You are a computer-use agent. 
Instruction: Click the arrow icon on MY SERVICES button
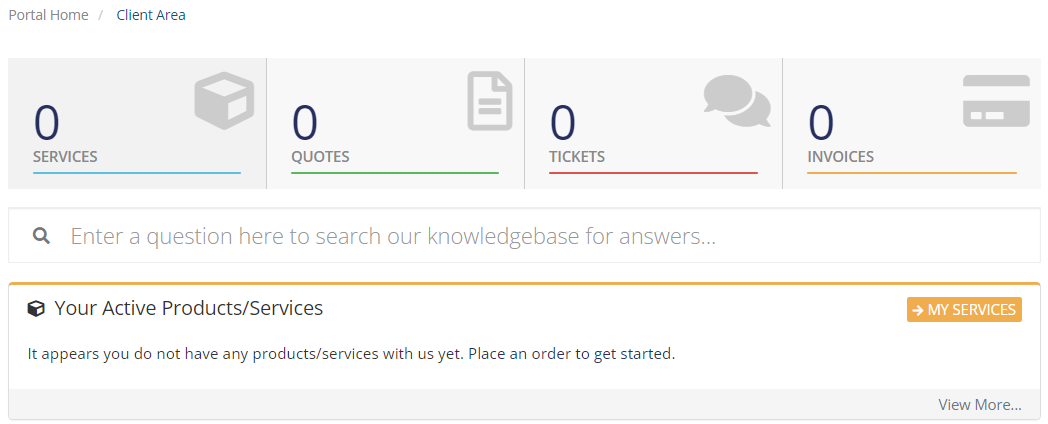click(918, 310)
